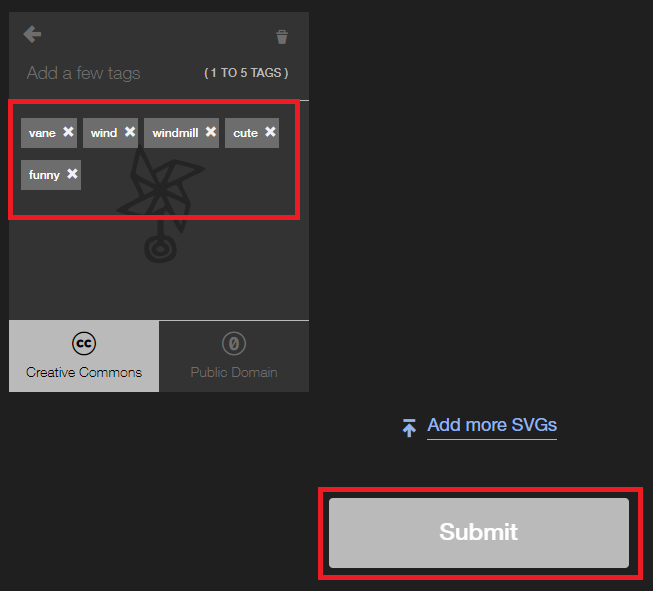Click the 'wind' tag label

coord(104,133)
